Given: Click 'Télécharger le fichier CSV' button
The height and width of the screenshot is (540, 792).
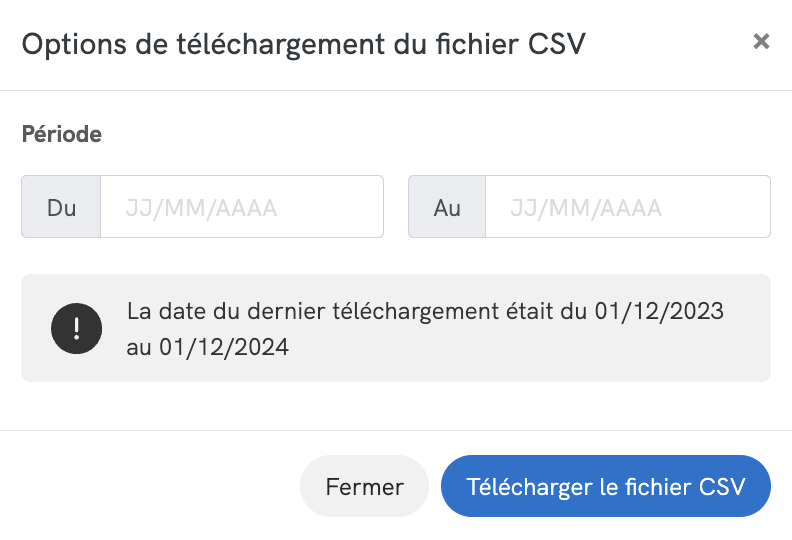Looking at the screenshot, I should (x=605, y=487).
